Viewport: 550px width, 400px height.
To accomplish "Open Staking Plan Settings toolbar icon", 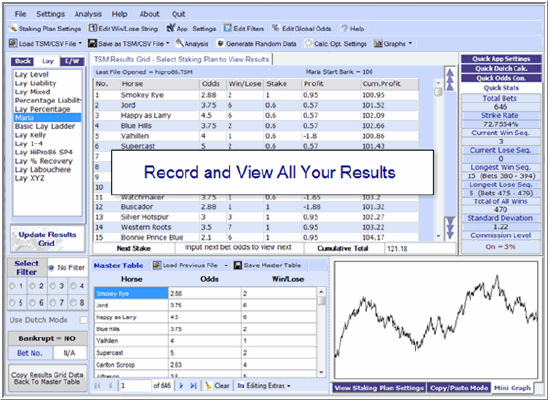I will [x=13, y=28].
